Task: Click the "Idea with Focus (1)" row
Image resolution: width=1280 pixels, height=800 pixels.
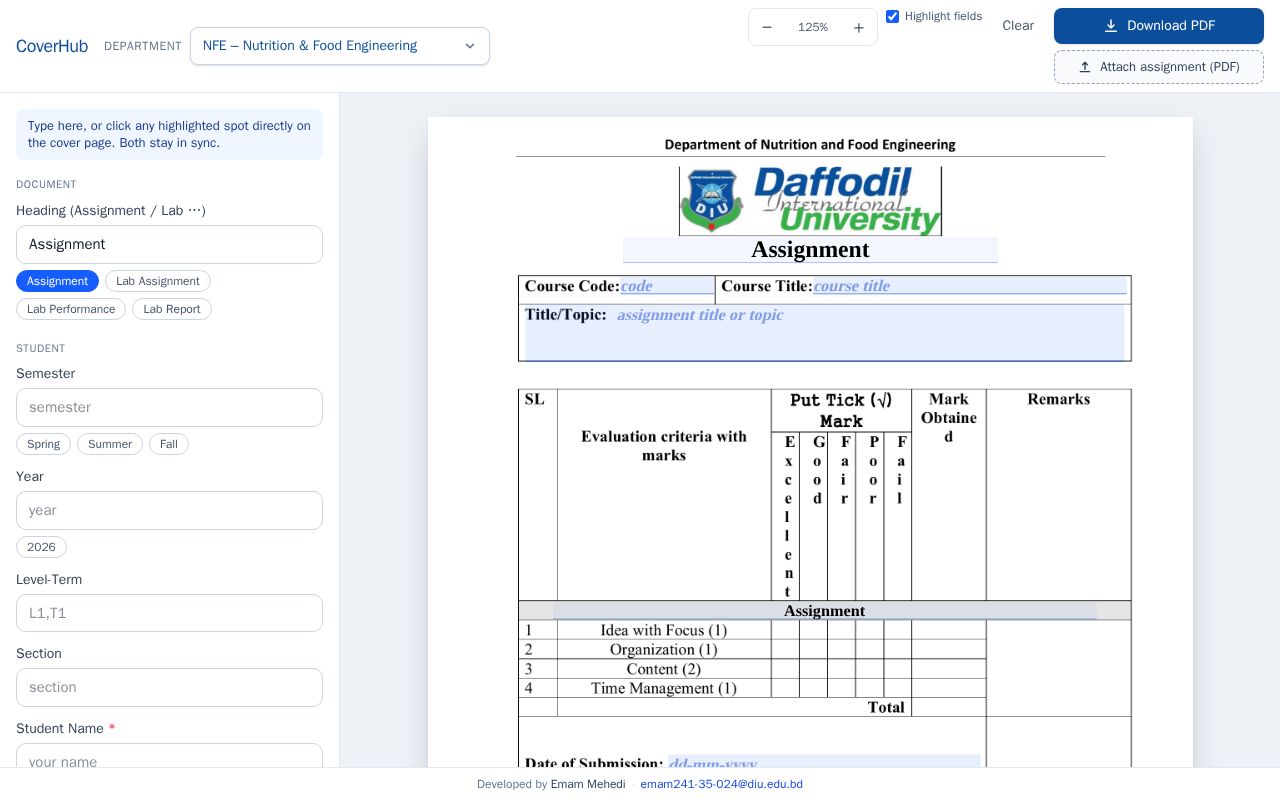Action: (664, 630)
